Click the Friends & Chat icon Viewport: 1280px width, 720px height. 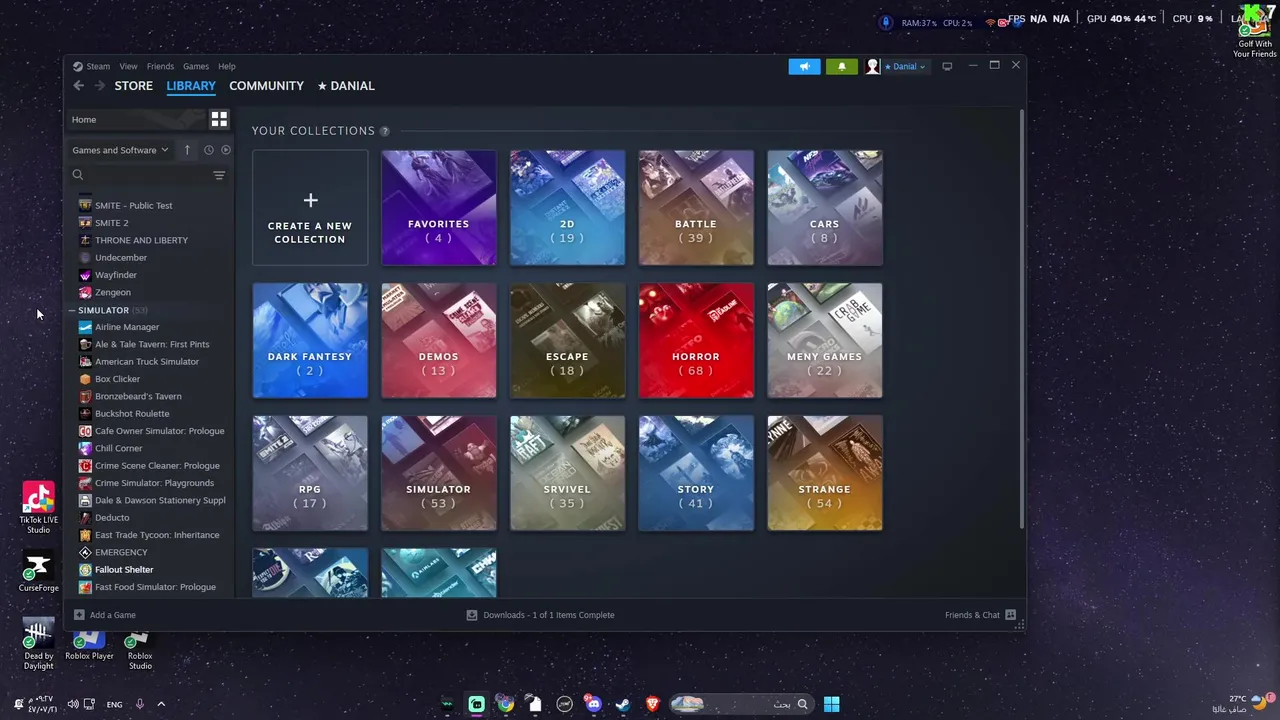coord(1010,615)
